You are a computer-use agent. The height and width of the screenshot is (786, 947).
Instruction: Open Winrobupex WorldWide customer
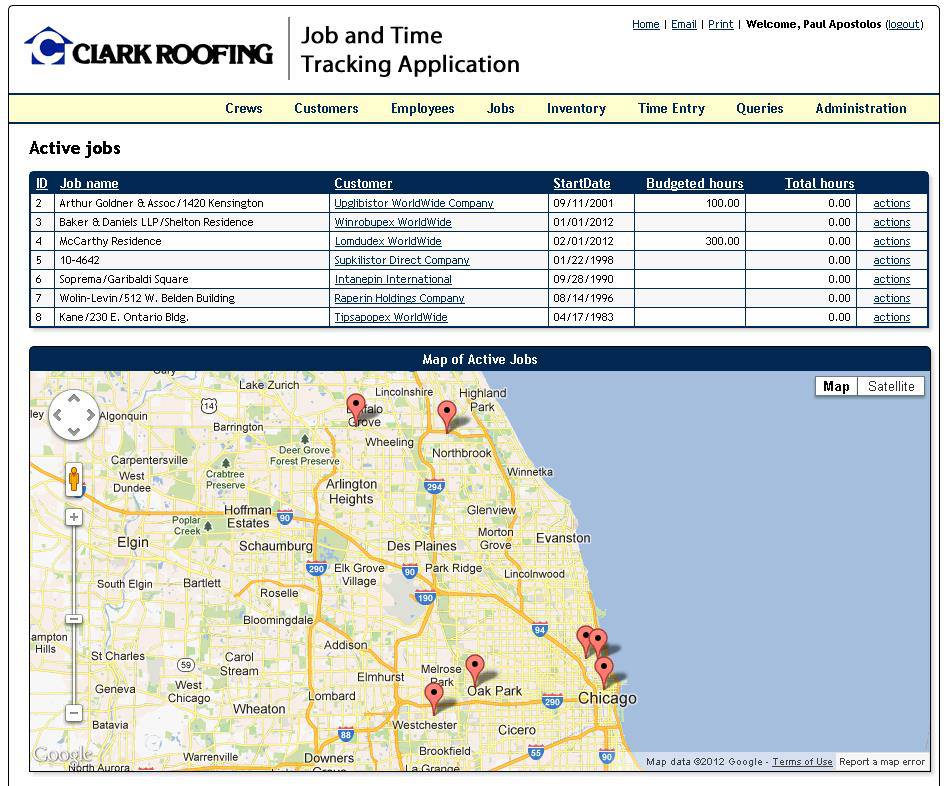393,222
